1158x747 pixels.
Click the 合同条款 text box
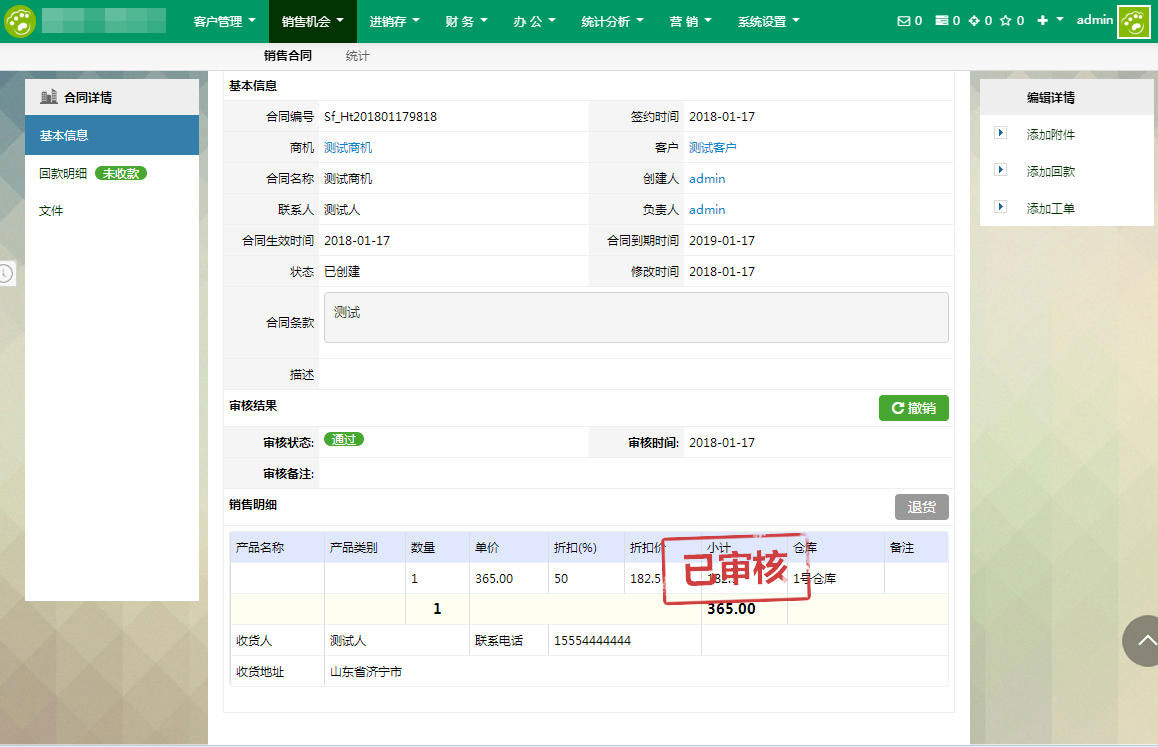click(636, 318)
